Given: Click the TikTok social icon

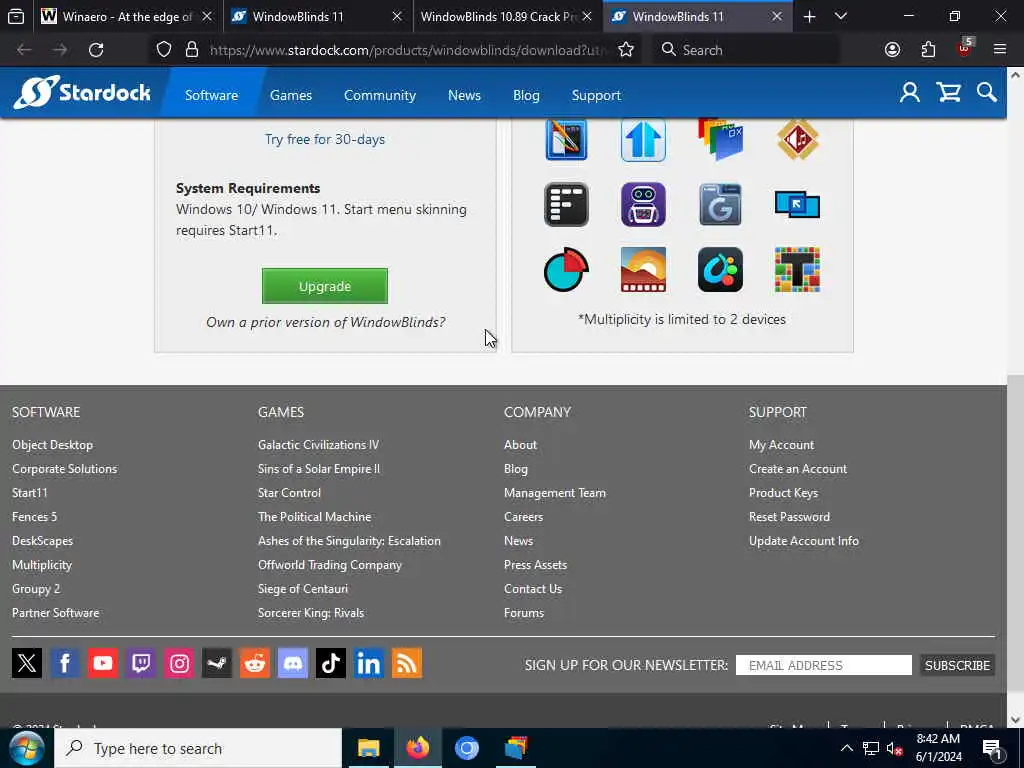Looking at the screenshot, I should pos(330,663).
